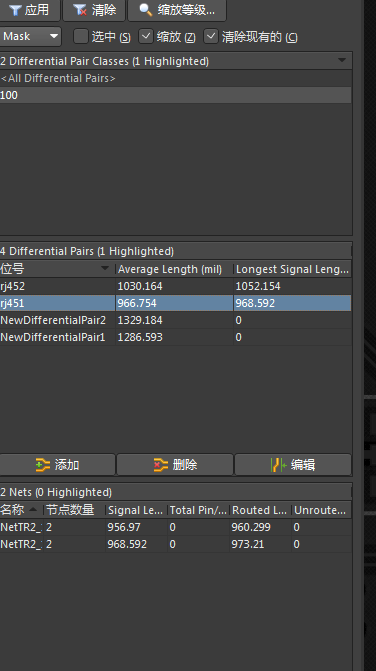Select the net with signal length 956.97

click(175, 527)
